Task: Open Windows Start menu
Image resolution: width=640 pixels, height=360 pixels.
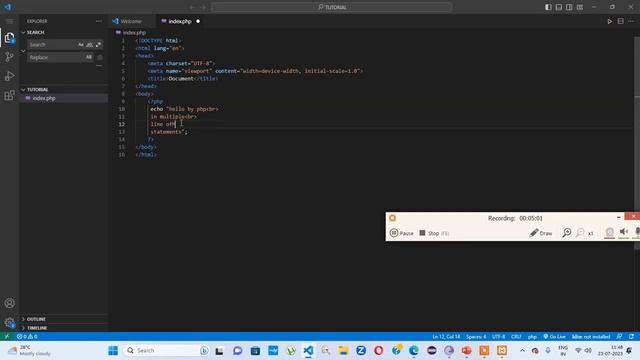Action: pos(113,350)
